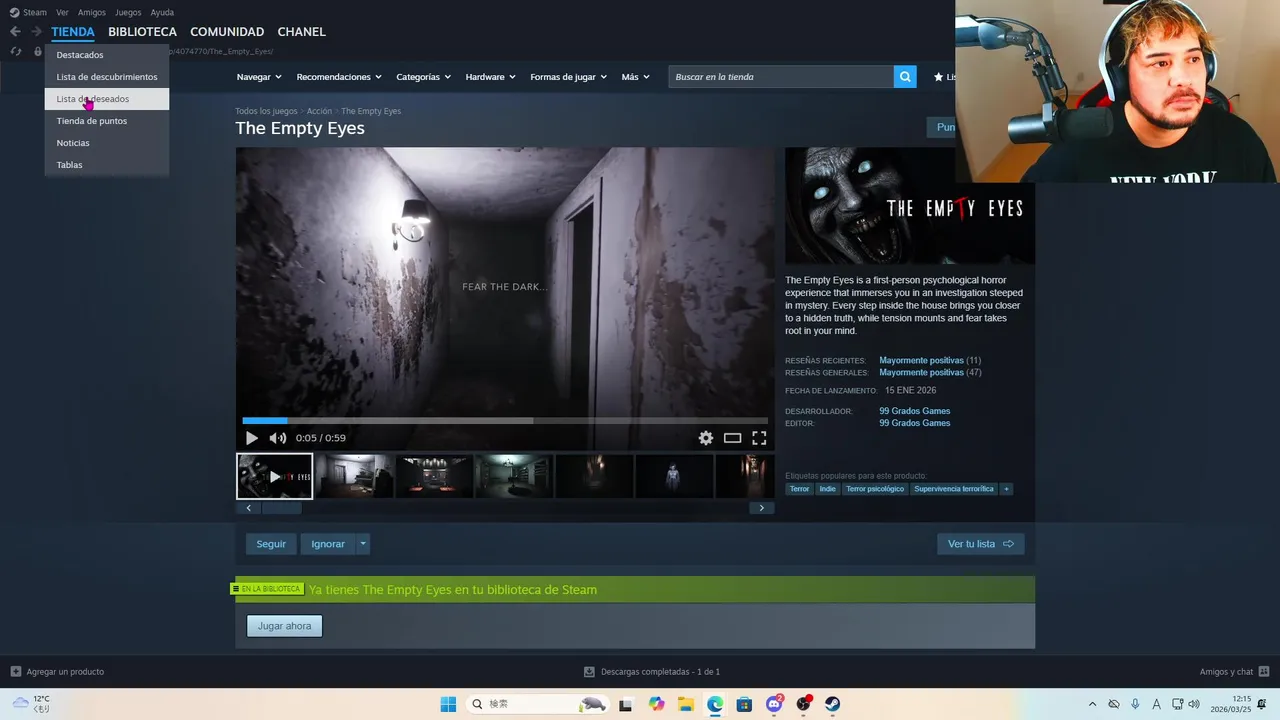
Task: Expand the Hardware dropdown menu
Action: (490, 77)
